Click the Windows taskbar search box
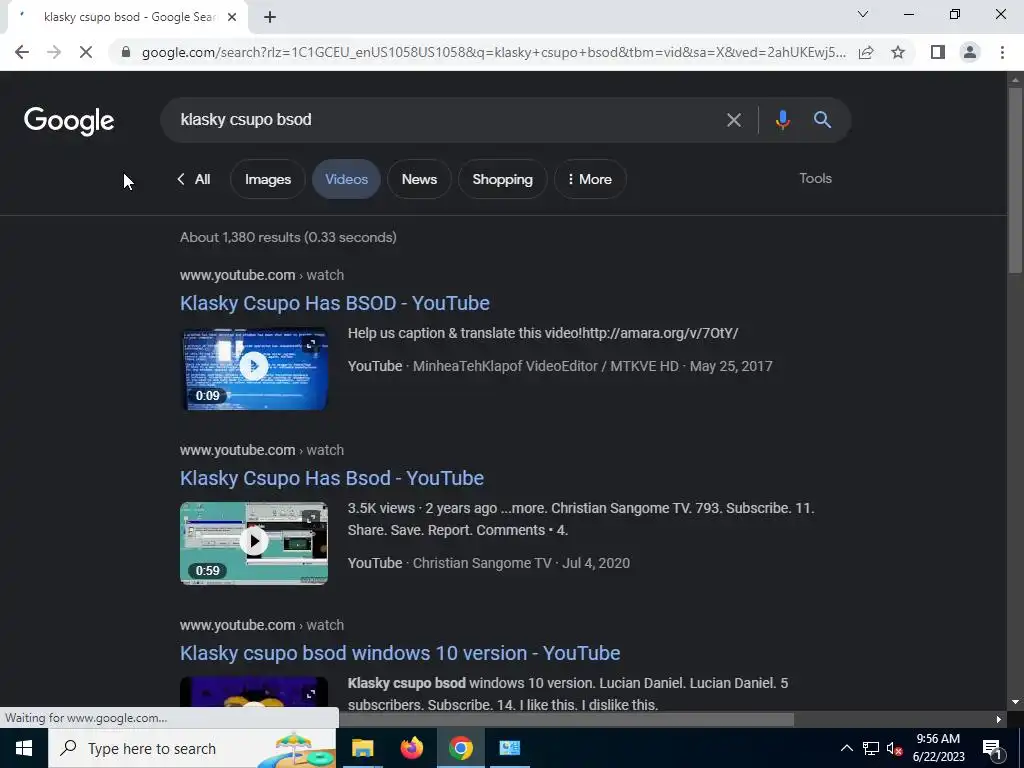The height and width of the screenshot is (768, 1024). [x=192, y=748]
